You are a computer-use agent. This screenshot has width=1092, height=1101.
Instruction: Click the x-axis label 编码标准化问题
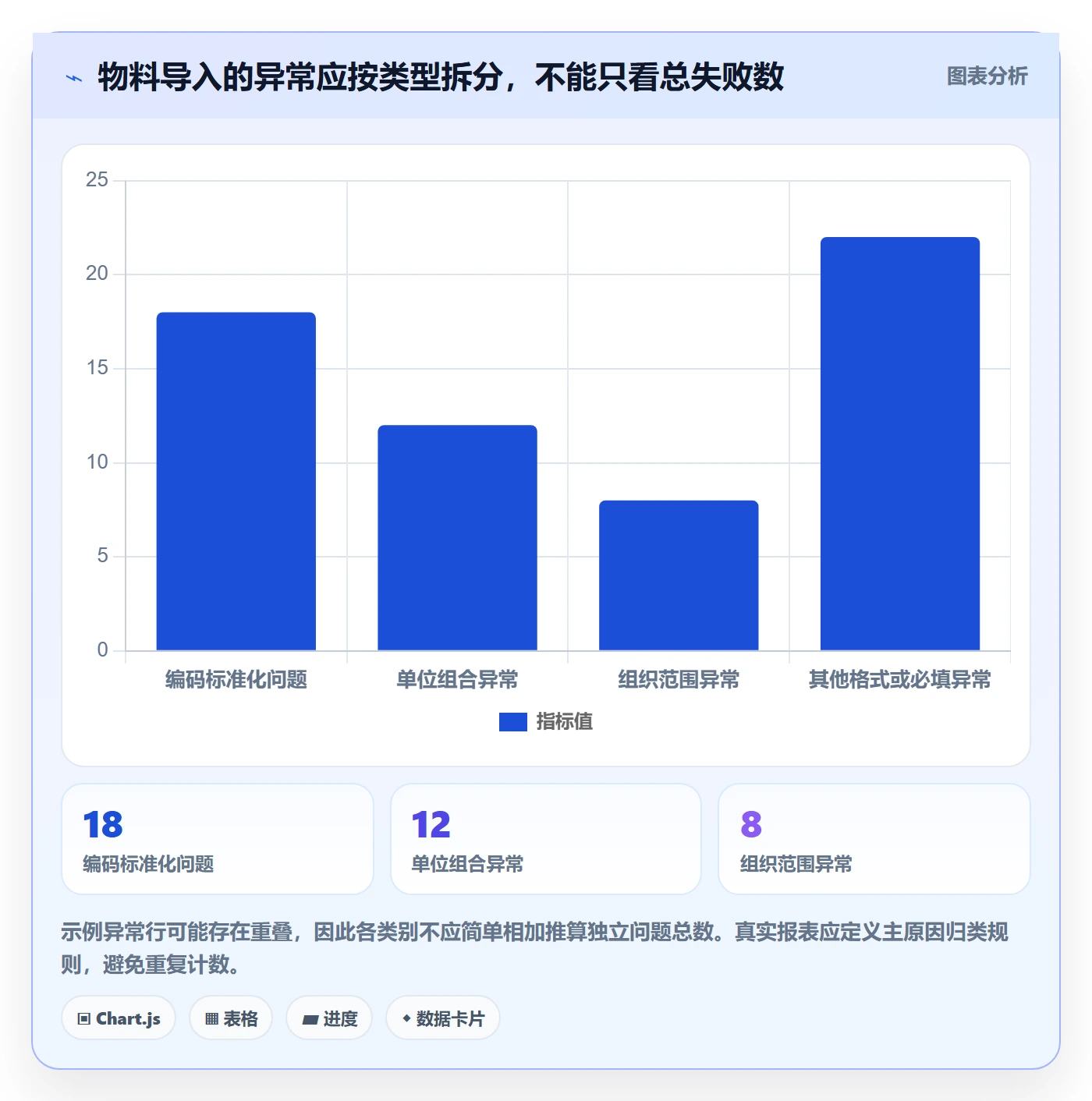click(236, 680)
